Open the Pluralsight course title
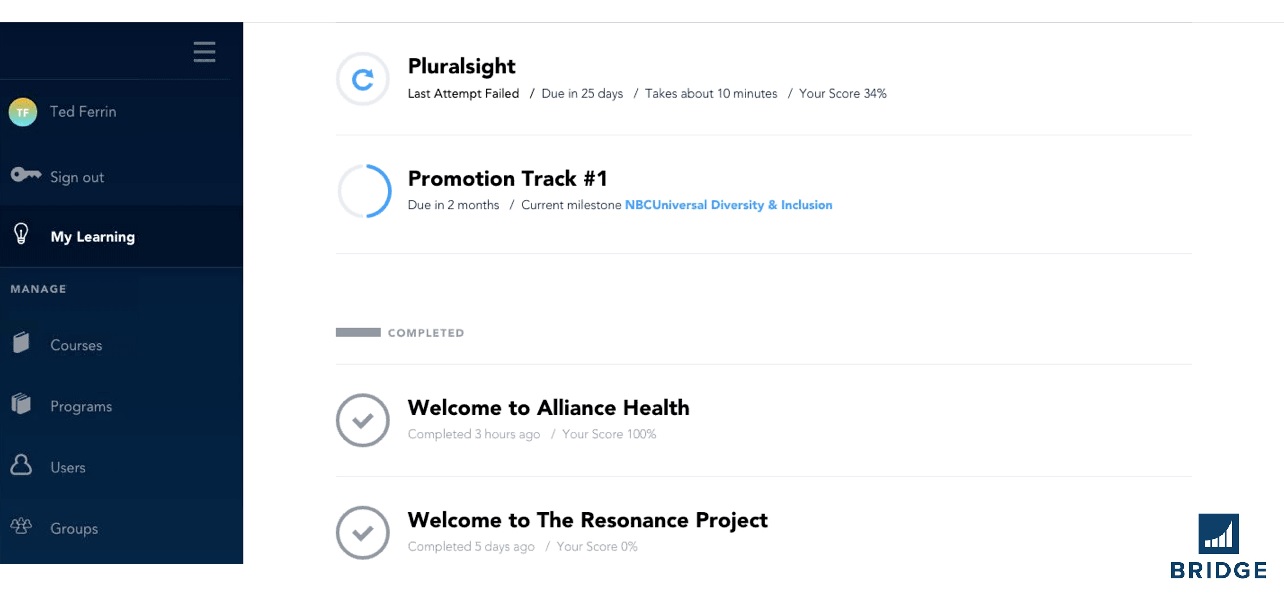Screen dimensions: 1284x600 pos(461,66)
